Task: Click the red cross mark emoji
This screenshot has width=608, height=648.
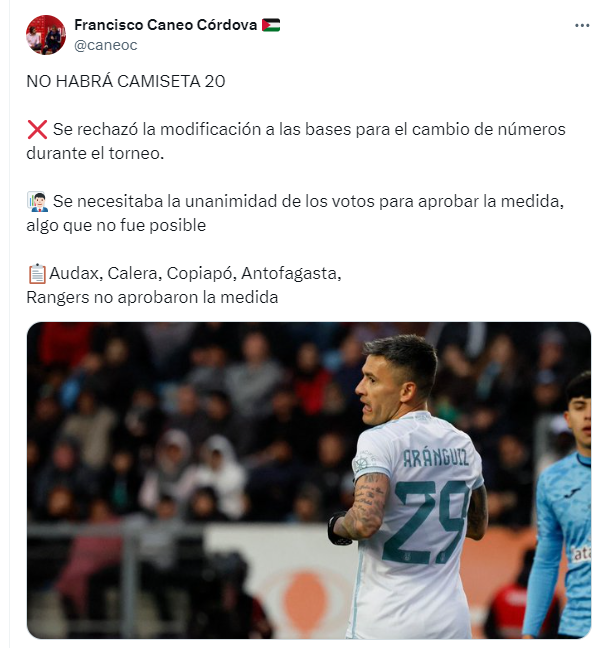Action: tap(37, 130)
